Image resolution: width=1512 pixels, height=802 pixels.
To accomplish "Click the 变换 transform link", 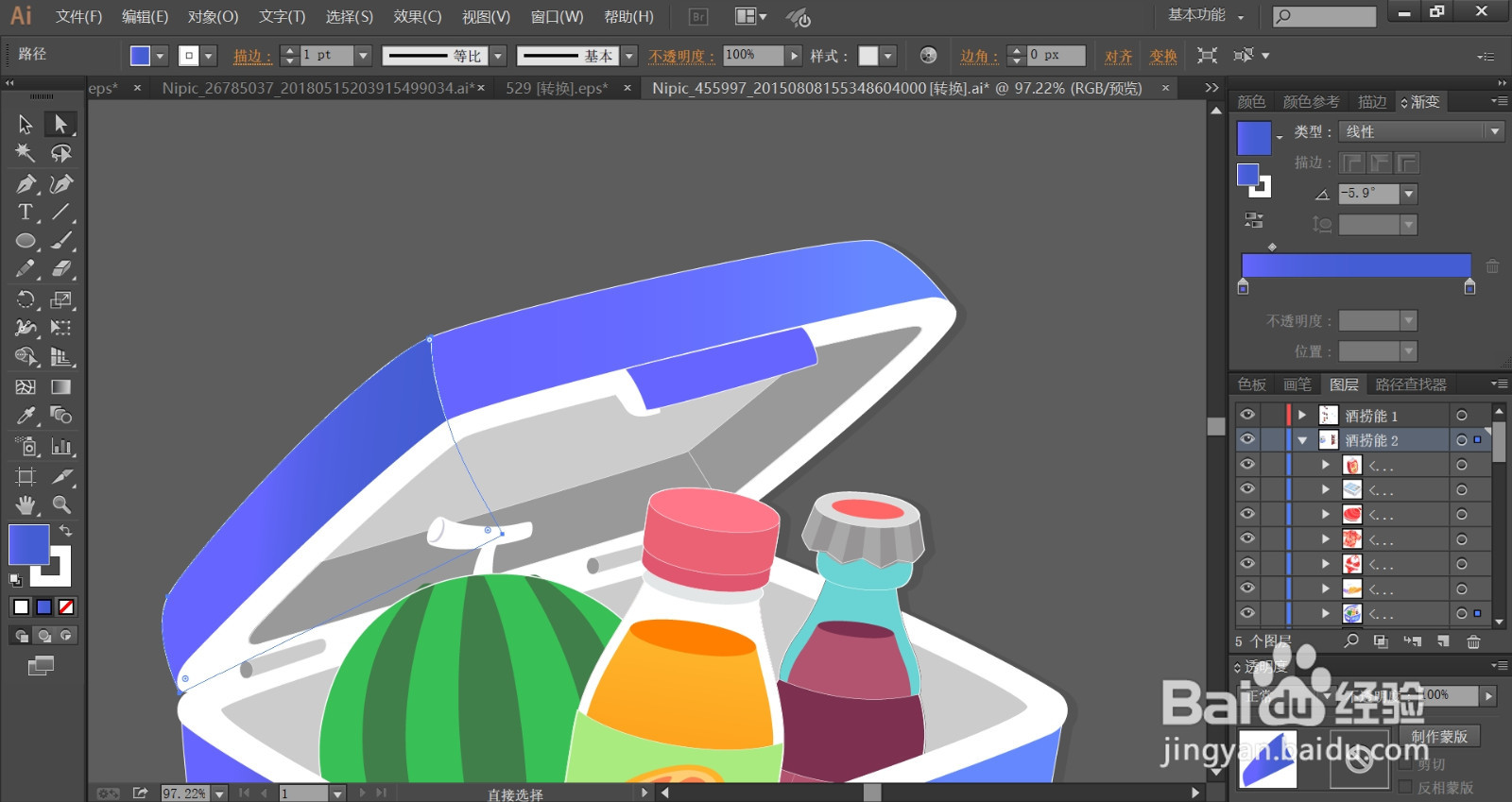I will coord(1163,57).
